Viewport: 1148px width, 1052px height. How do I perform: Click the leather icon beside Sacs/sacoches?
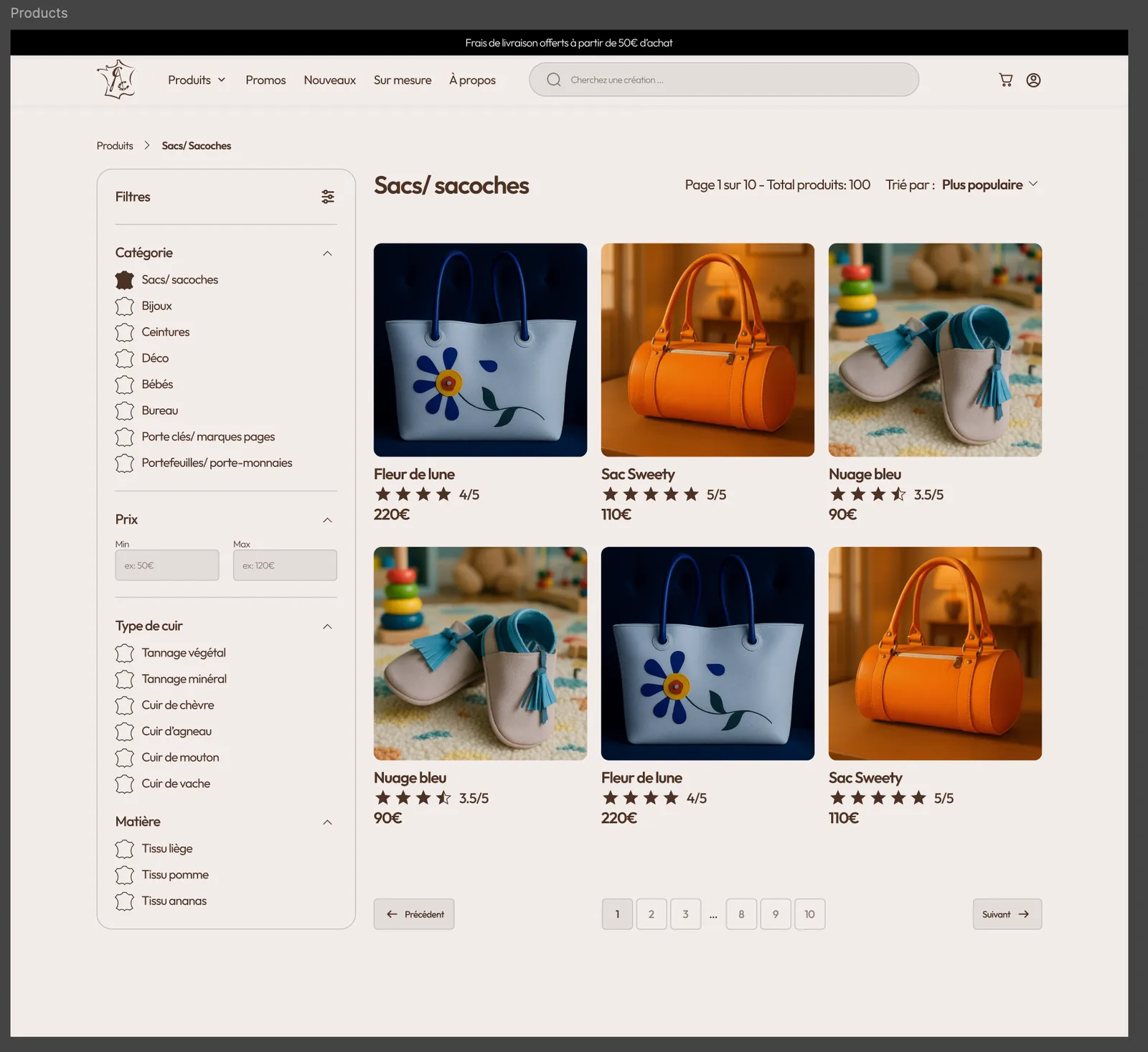point(123,279)
